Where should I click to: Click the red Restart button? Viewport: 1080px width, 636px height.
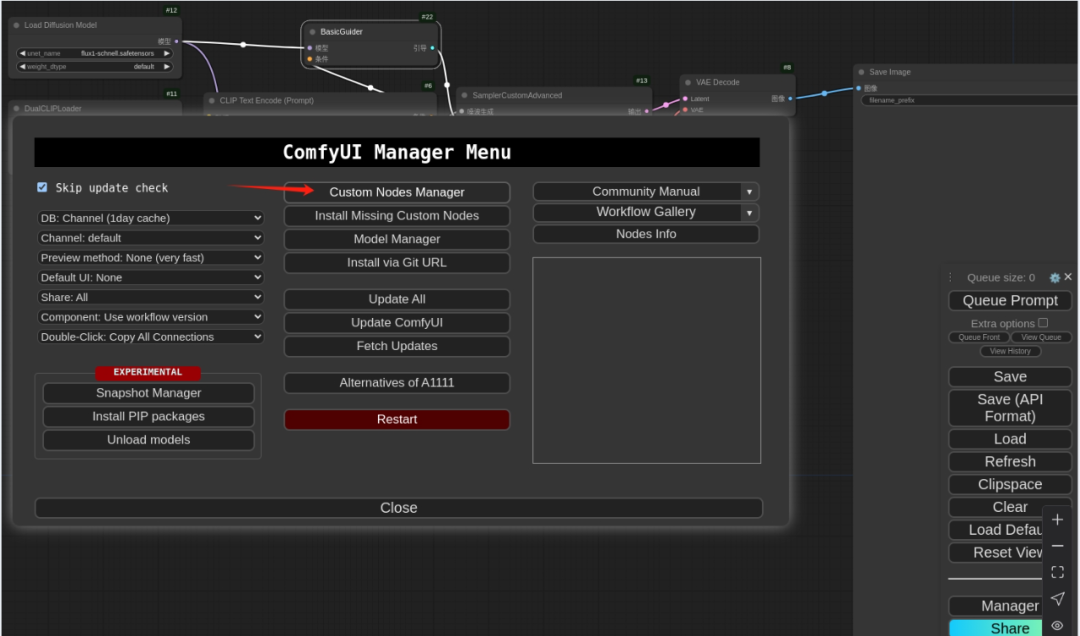click(397, 419)
